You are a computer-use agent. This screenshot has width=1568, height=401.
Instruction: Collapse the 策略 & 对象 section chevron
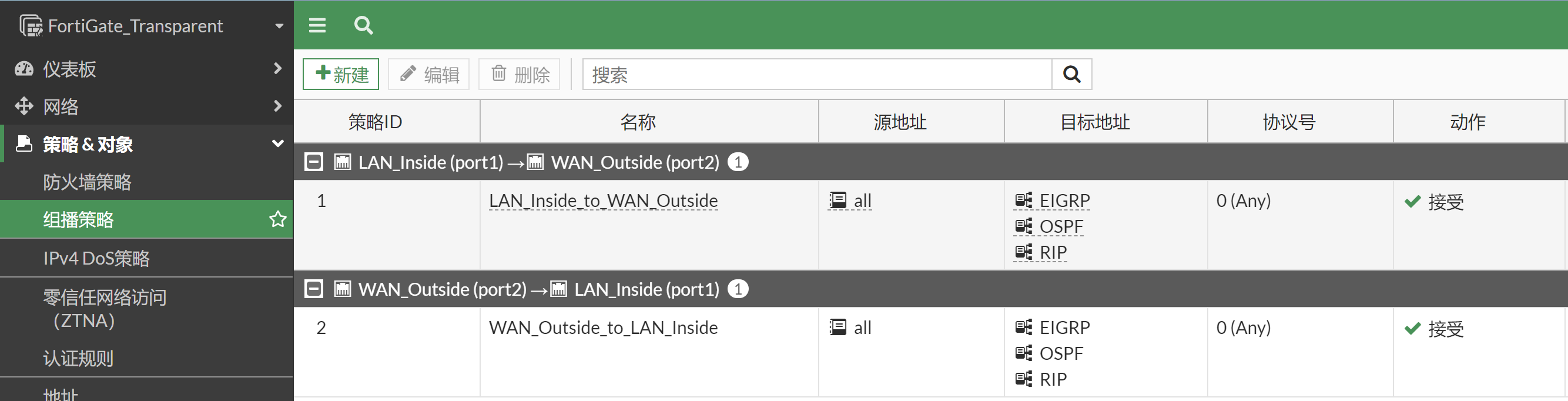277,144
